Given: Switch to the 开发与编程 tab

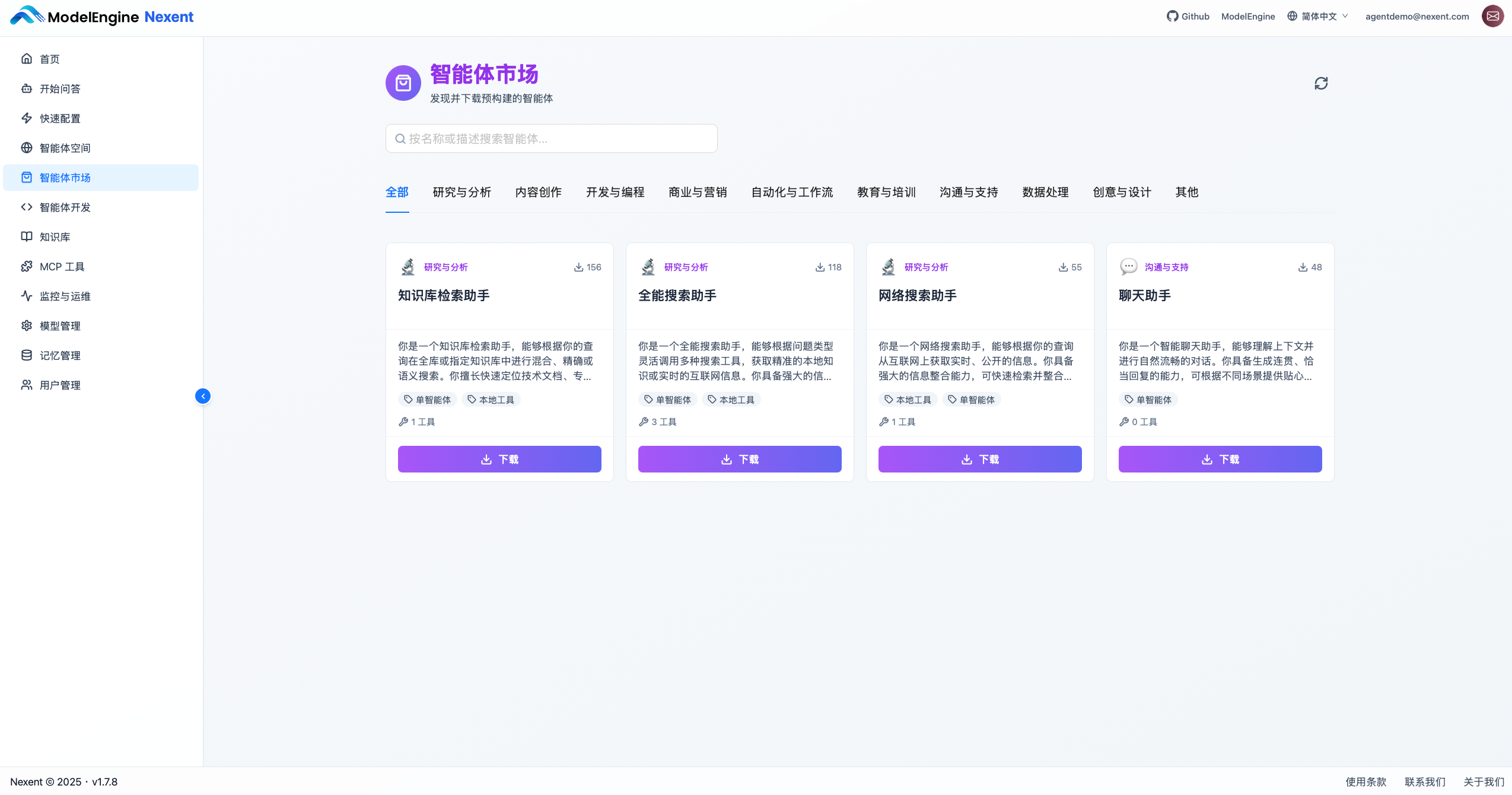Looking at the screenshot, I should (x=615, y=192).
